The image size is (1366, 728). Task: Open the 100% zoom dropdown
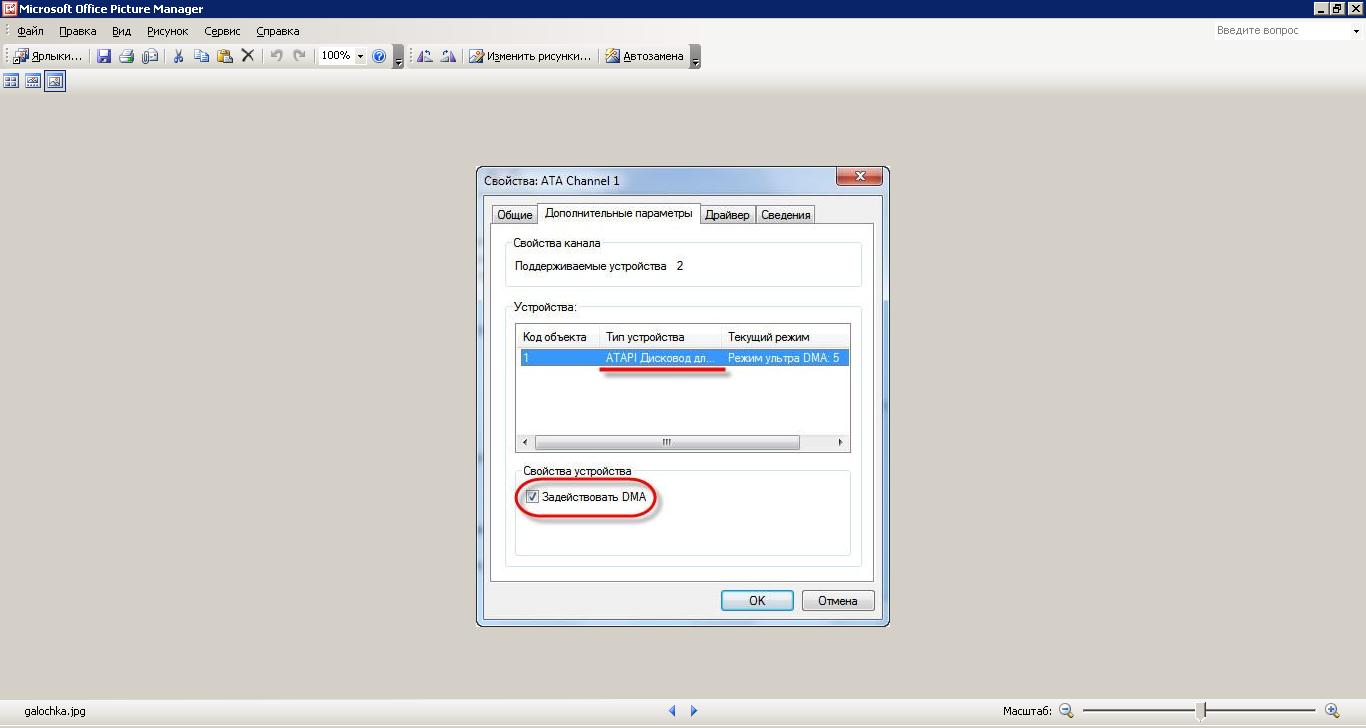(x=360, y=57)
